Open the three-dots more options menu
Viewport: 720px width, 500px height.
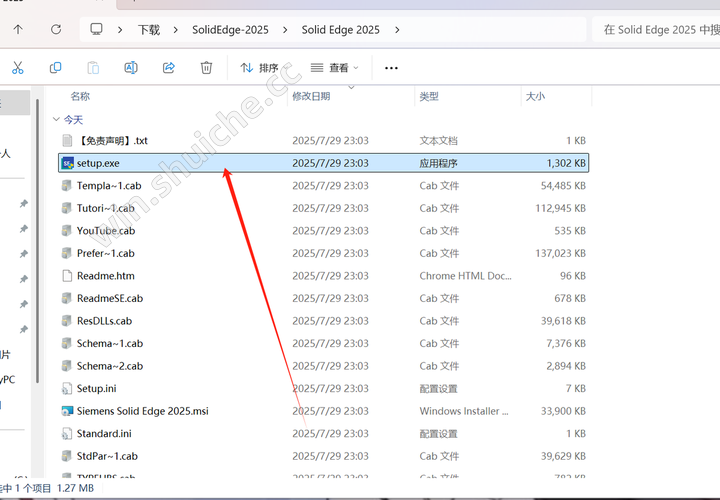pyautogui.click(x=391, y=68)
